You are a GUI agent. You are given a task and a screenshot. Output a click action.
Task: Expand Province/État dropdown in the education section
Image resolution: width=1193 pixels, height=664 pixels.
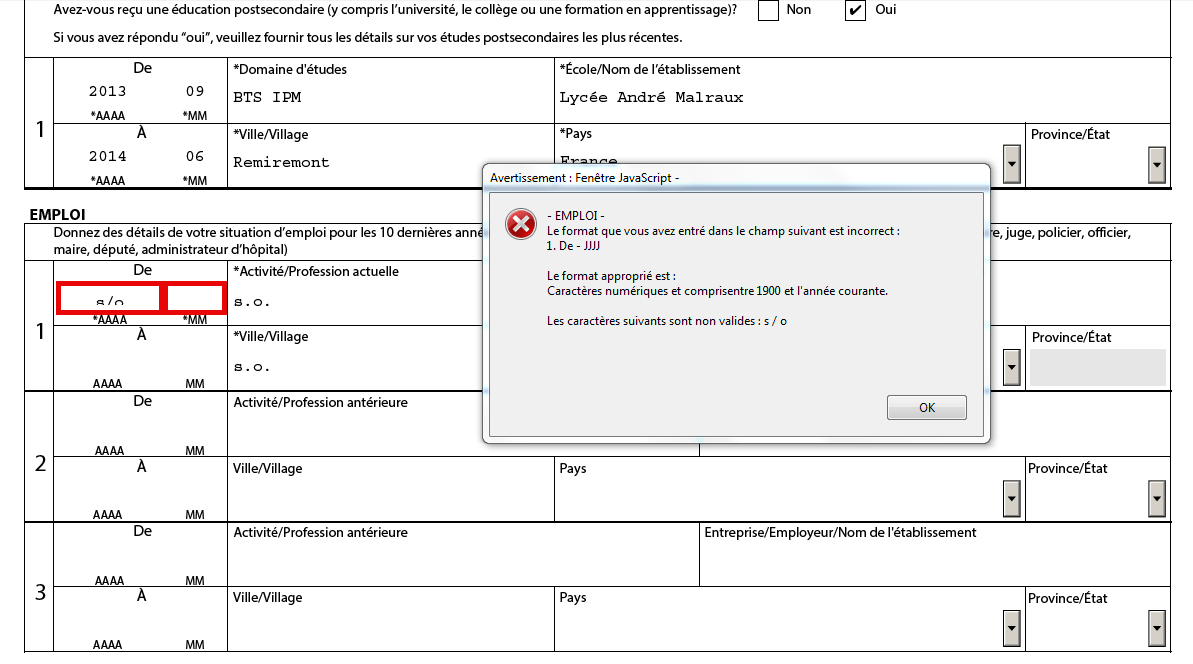click(1157, 163)
